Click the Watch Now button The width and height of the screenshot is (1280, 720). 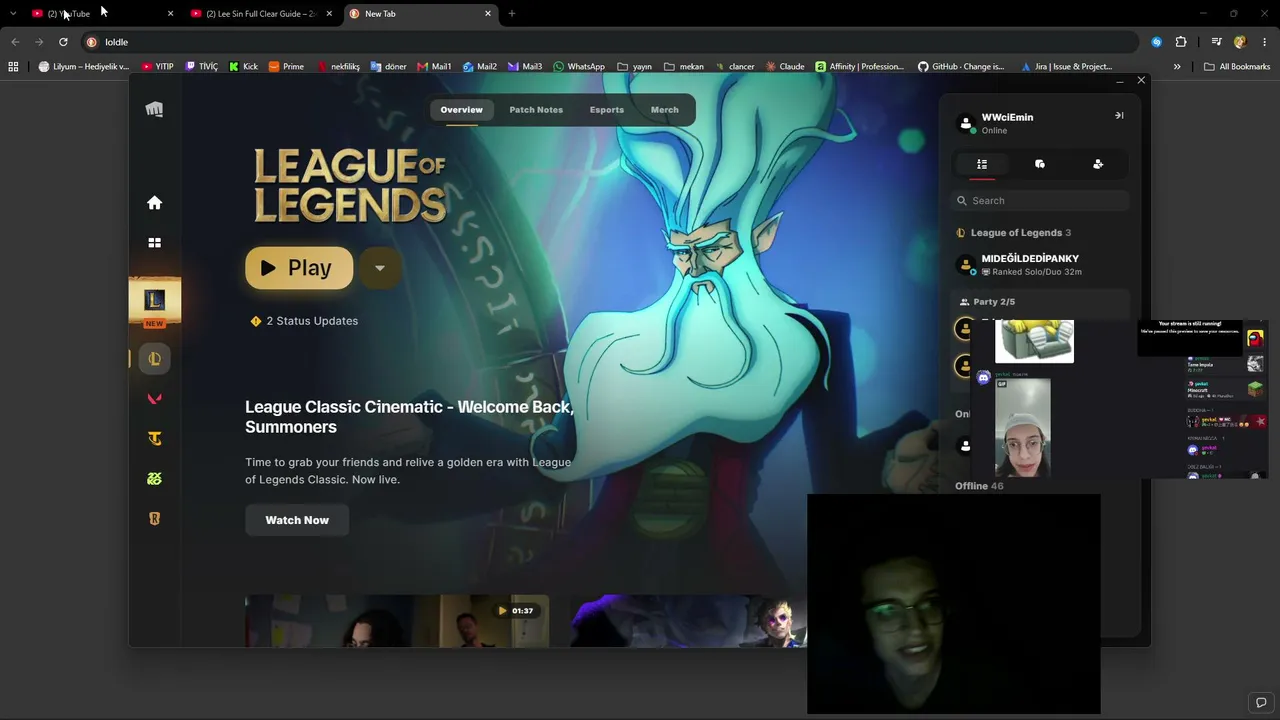click(x=297, y=520)
